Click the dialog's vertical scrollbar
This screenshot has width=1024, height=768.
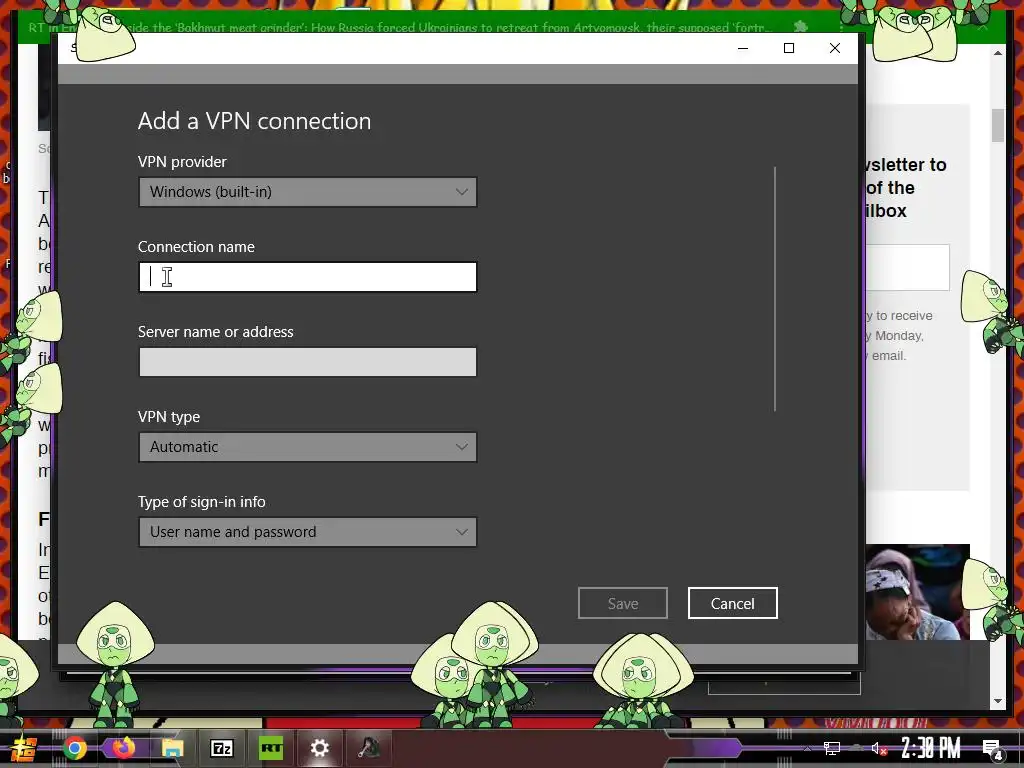tap(775, 289)
